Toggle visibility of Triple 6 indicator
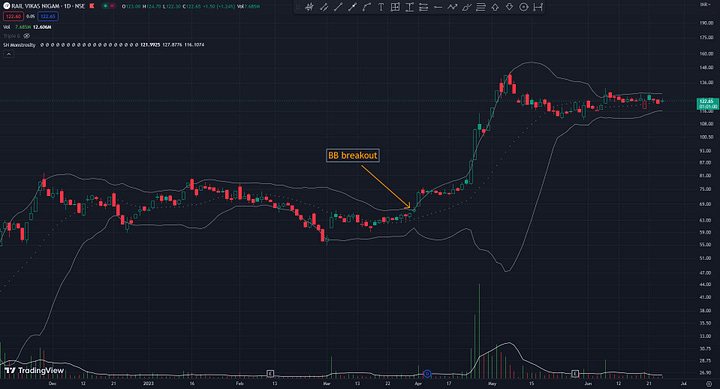720x389 pixels. coord(27,36)
